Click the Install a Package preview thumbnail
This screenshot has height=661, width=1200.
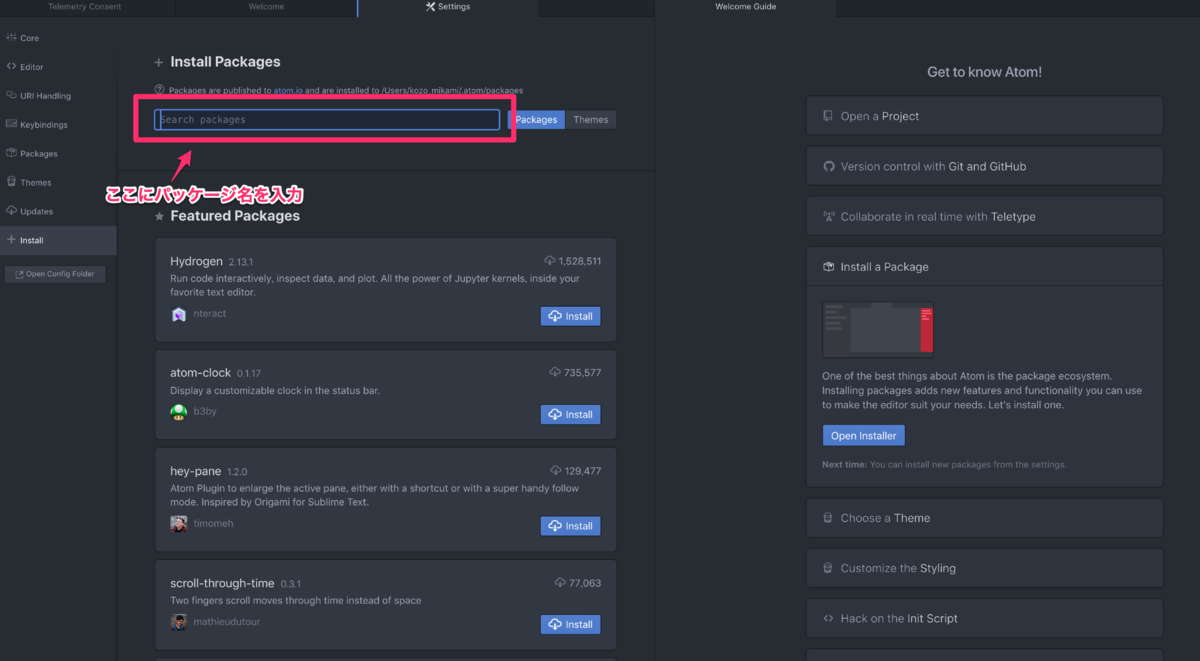click(878, 330)
